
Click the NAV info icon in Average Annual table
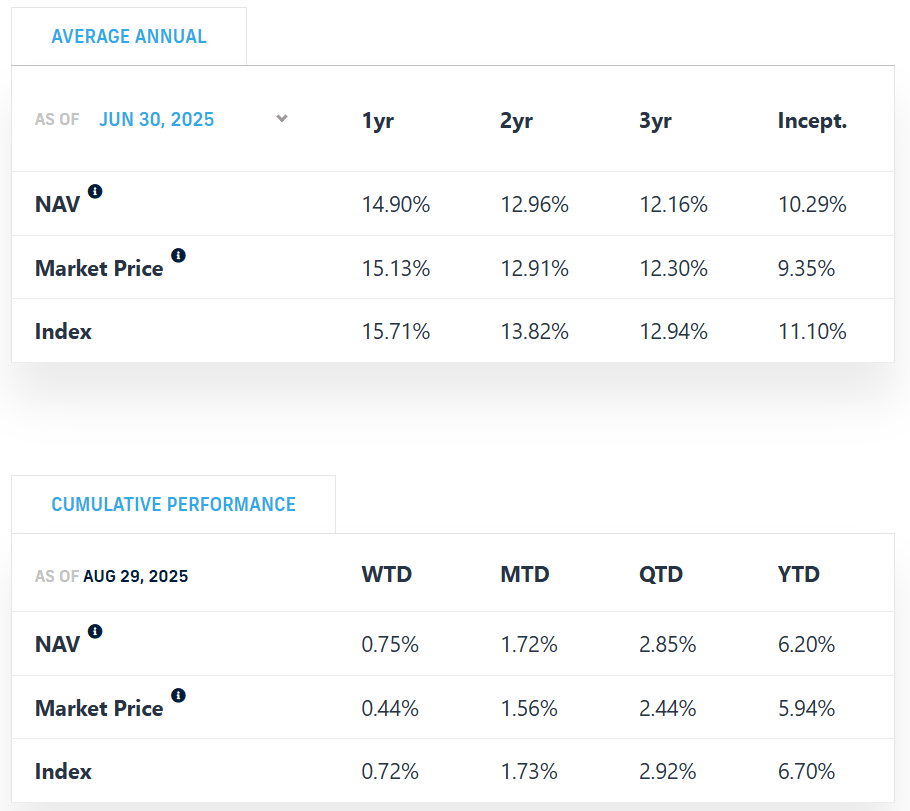96,190
